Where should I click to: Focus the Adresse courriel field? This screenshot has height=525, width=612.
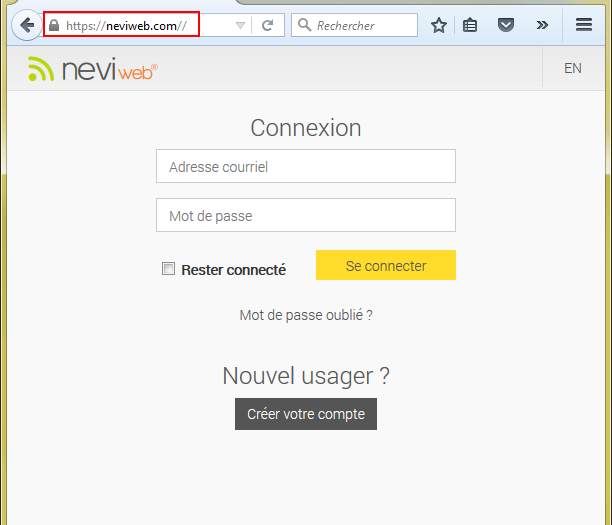(306, 167)
